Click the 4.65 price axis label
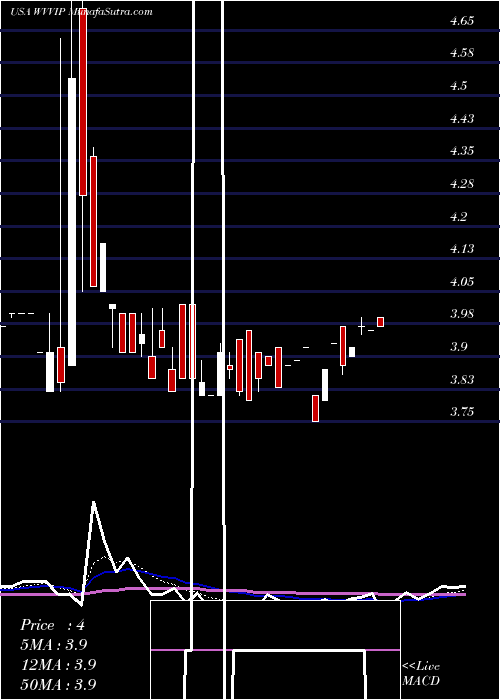The width and height of the screenshot is (500, 700). coord(462,21)
